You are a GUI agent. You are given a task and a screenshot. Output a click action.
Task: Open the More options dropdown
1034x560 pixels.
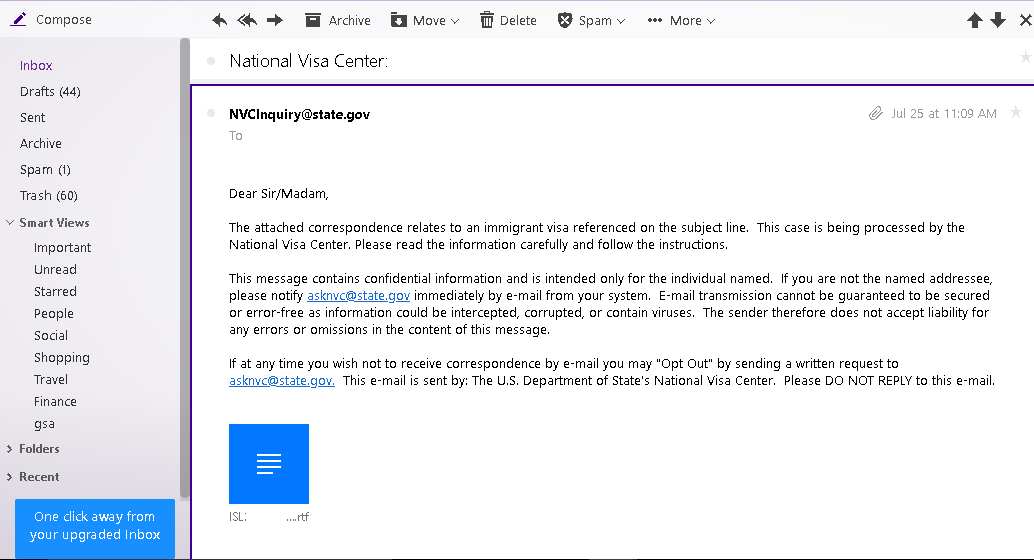click(681, 20)
